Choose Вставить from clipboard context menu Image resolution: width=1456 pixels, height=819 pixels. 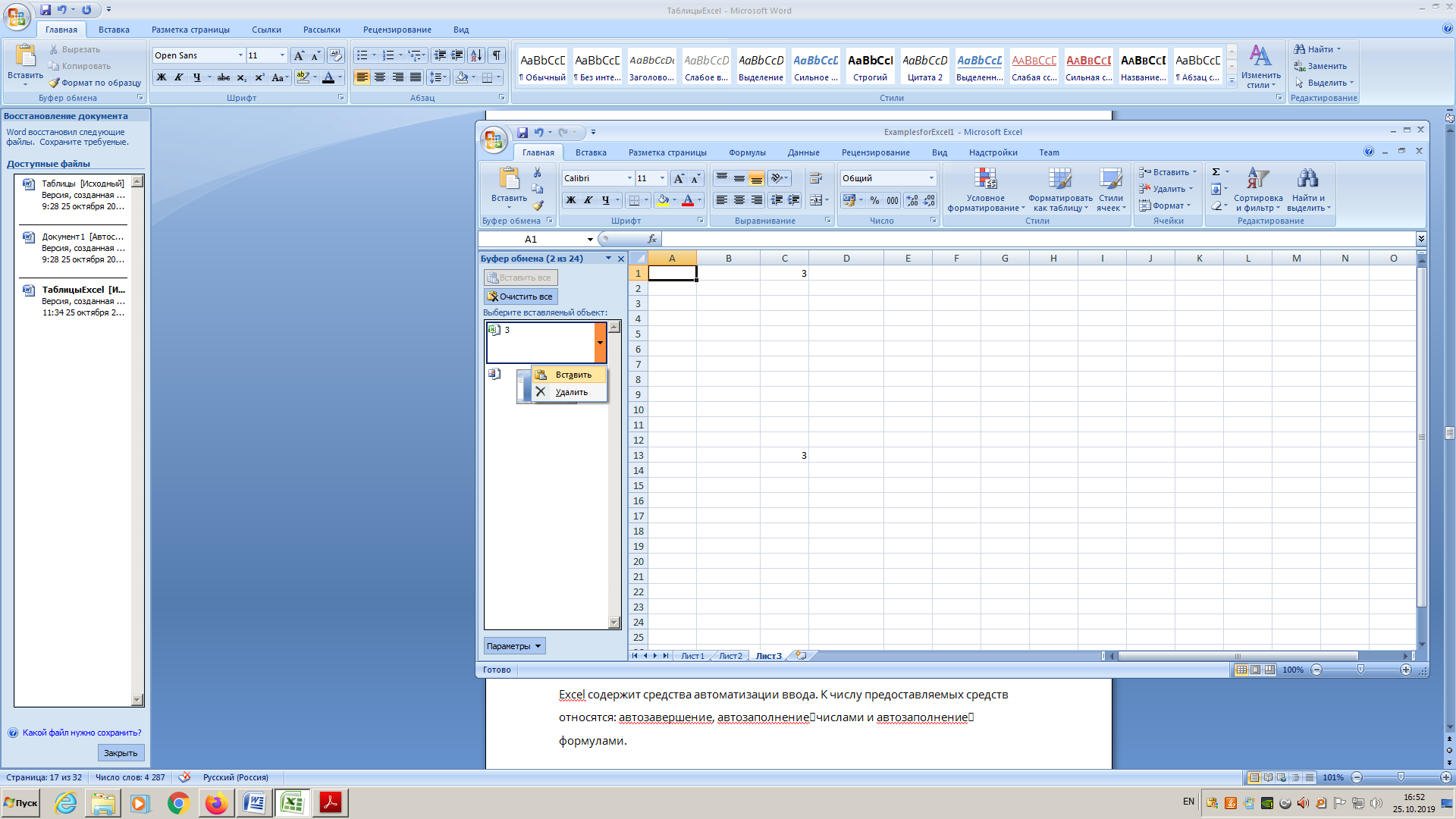point(570,375)
